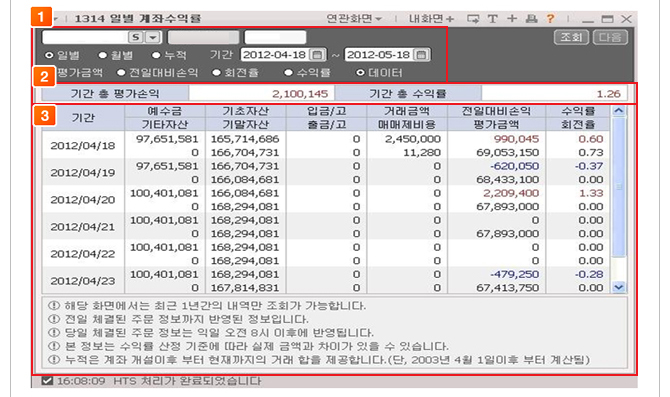Screen dimensions: 670x397
Task: Open calendar picker for 2012-05-18 end date
Action: pyautogui.click(x=421, y=55)
